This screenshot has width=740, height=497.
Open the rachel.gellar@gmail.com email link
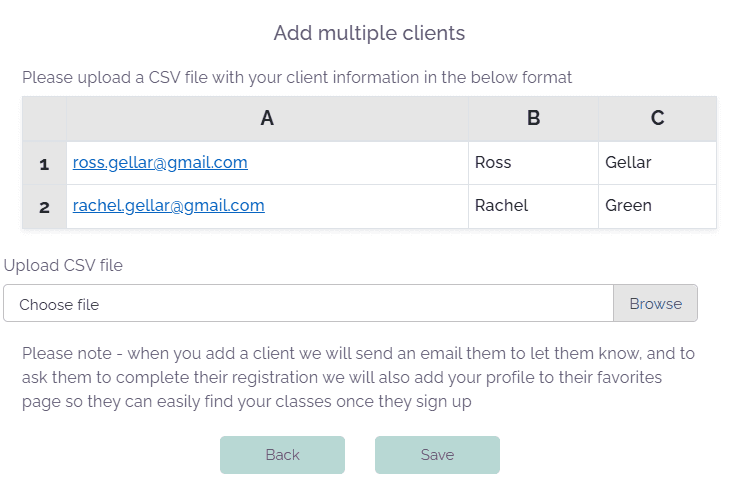coord(168,206)
